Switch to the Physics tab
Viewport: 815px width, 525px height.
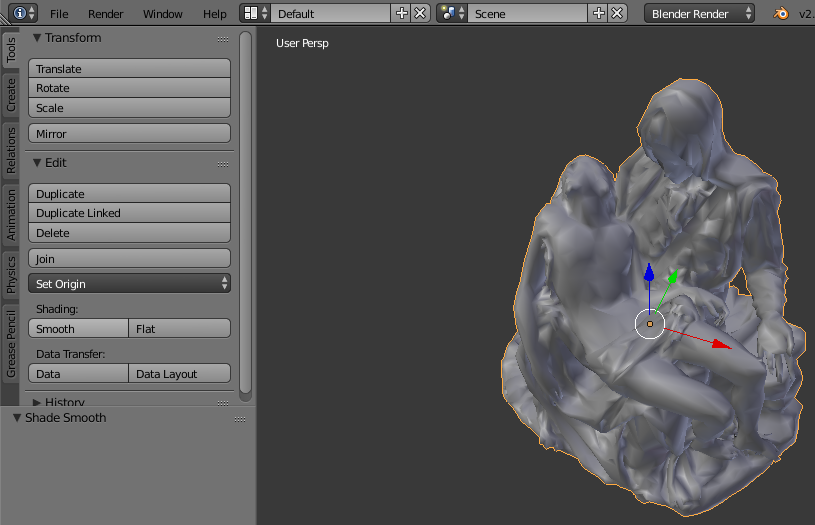pyautogui.click(x=11, y=274)
